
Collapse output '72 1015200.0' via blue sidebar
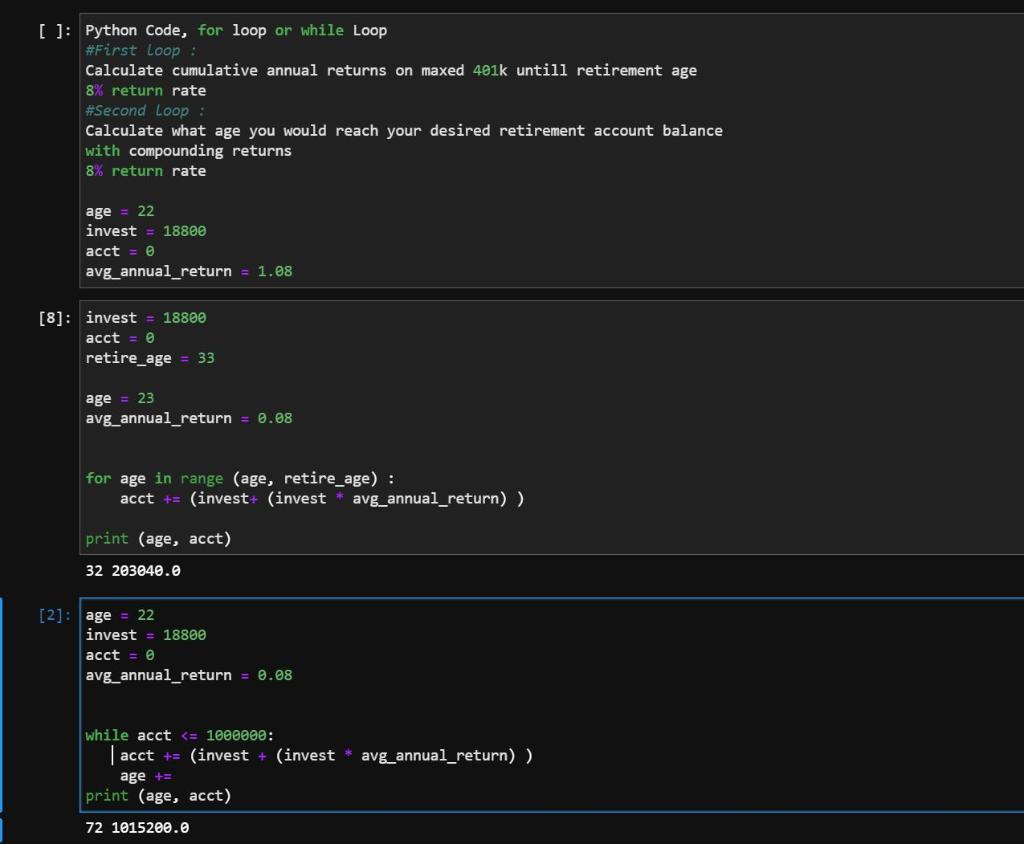(x=1, y=830)
